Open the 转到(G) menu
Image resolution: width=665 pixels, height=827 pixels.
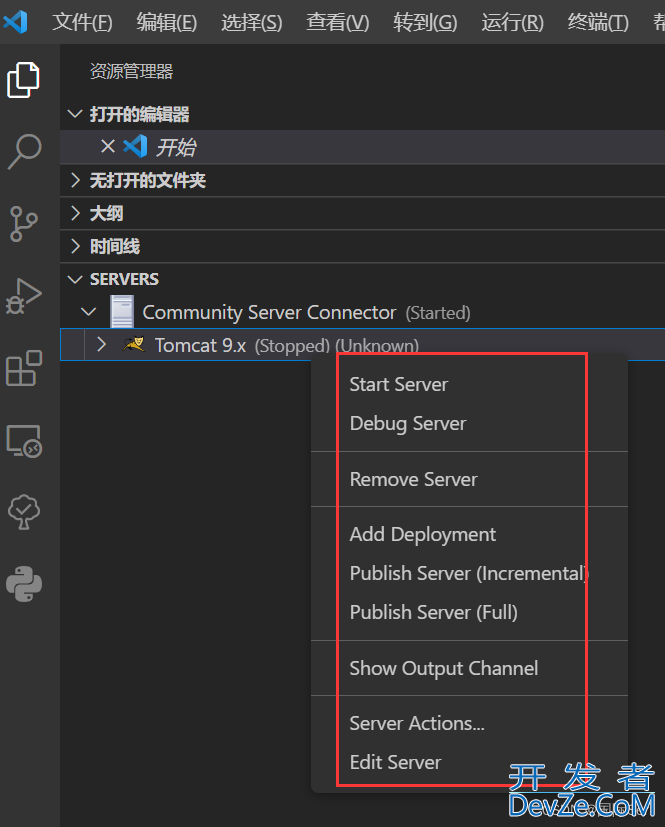pyautogui.click(x=425, y=22)
